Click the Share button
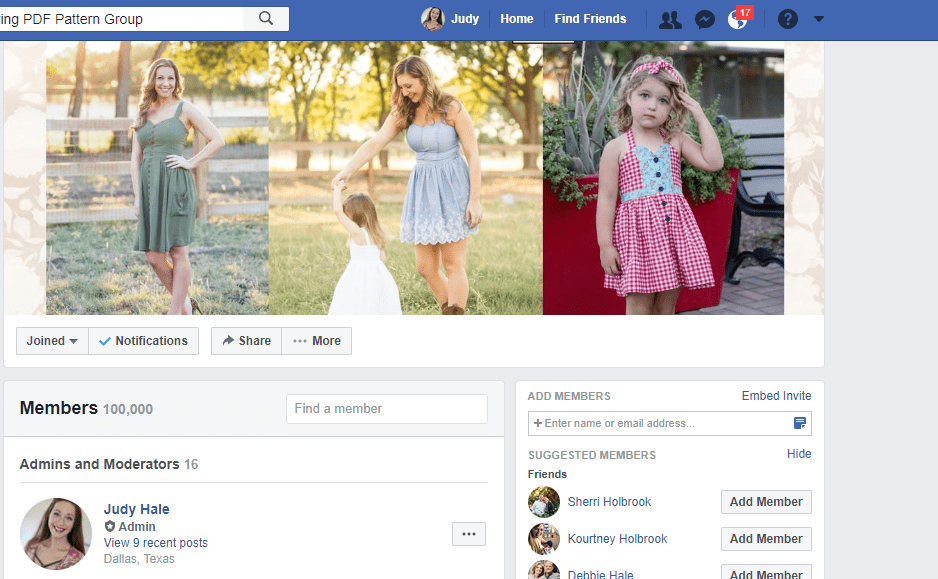This screenshot has width=938, height=579. pyautogui.click(x=246, y=341)
